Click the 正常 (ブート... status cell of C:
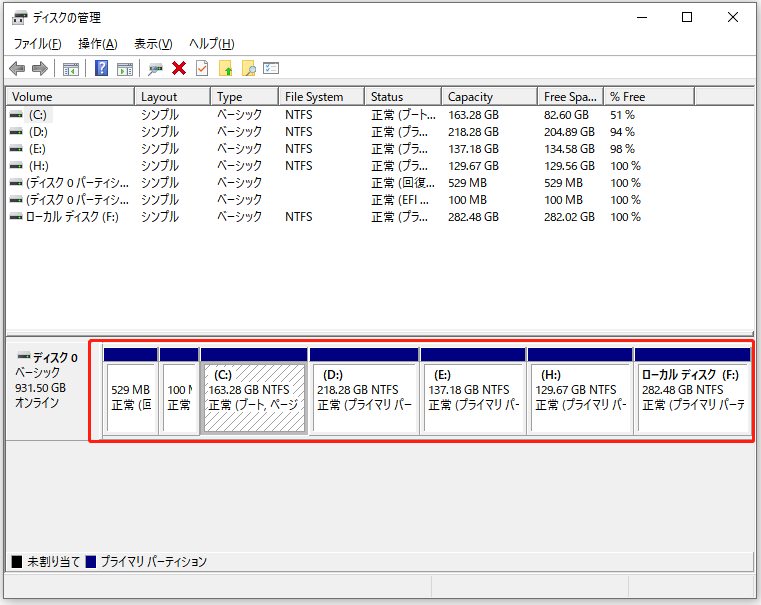761x605 pixels. coord(403,115)
